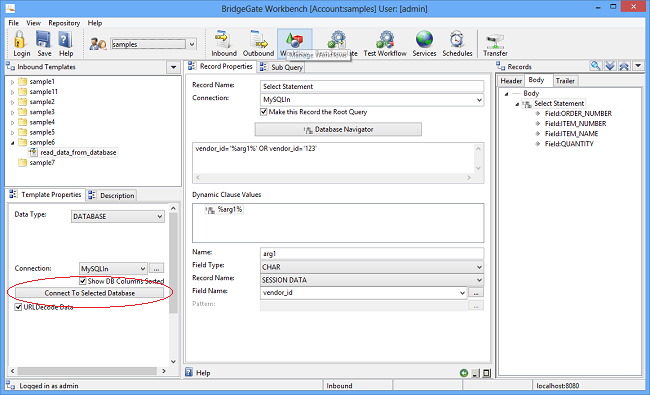Click the Help icon at bottom panel
This screenshot has width=650, height=395.
pos(189,372)
